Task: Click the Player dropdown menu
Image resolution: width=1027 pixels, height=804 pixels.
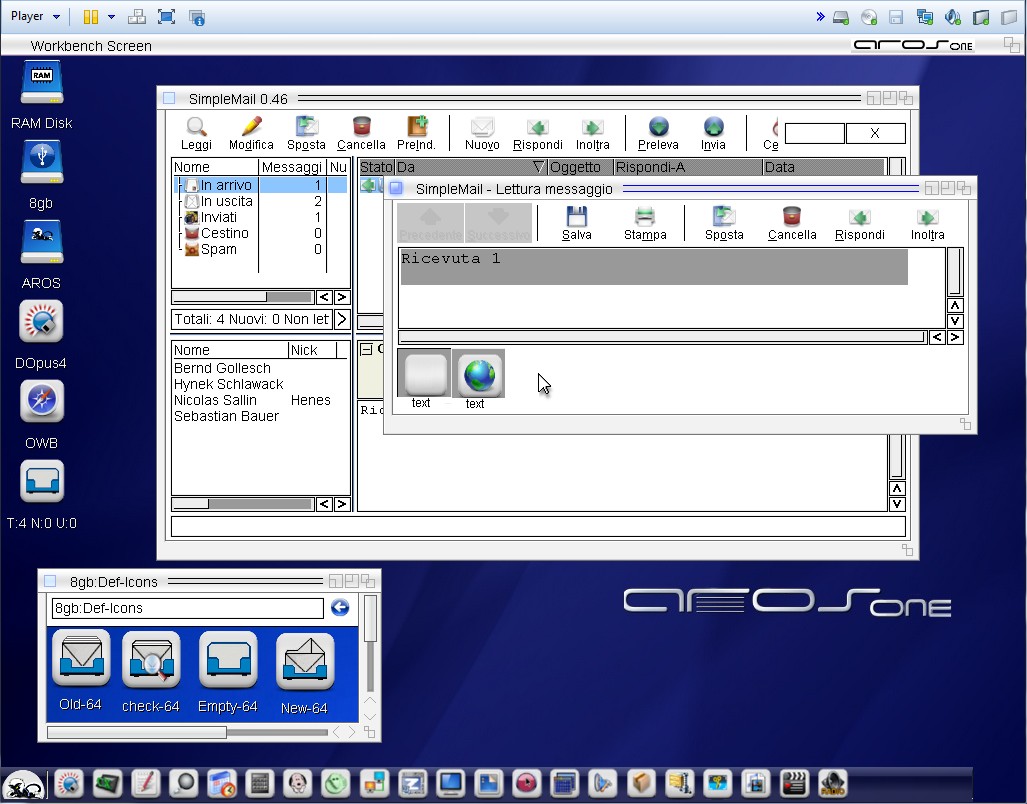Action: [35, 16]
